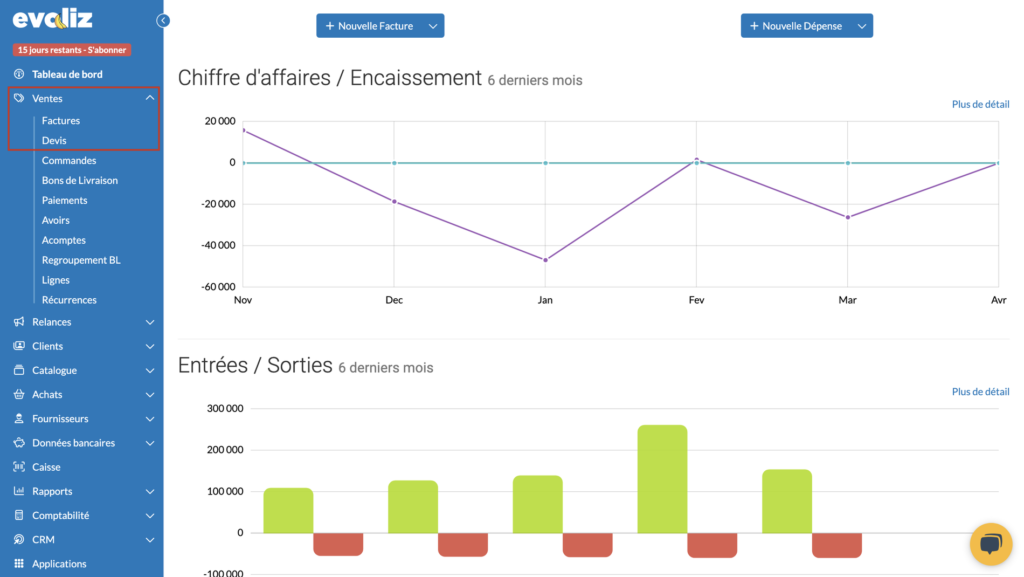Click the Caisse register icon
This screenshot has width=1024, height=577.
pyautogui.click(x=19, y=467)
